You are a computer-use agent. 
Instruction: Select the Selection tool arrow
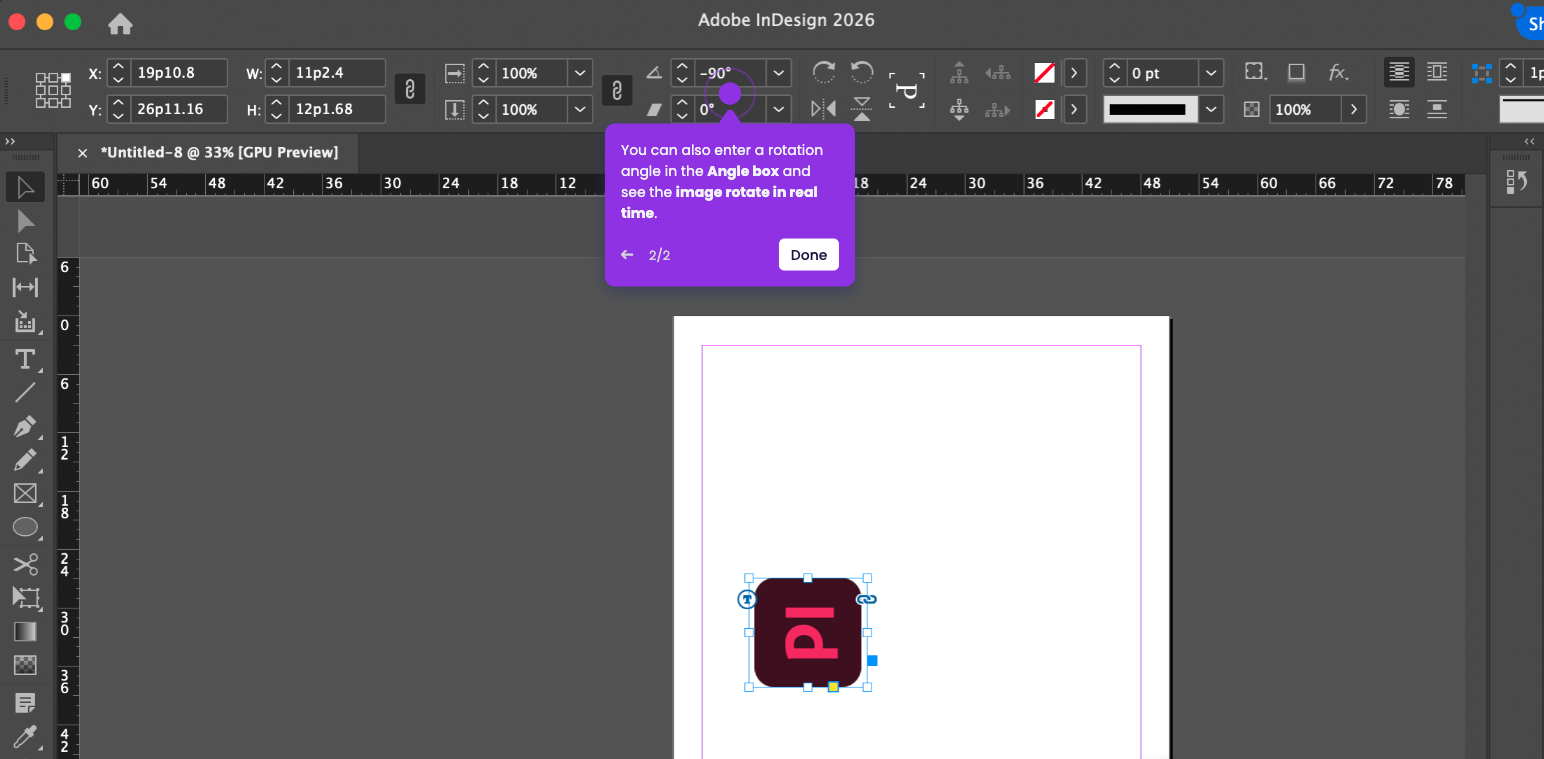[26, 187]
